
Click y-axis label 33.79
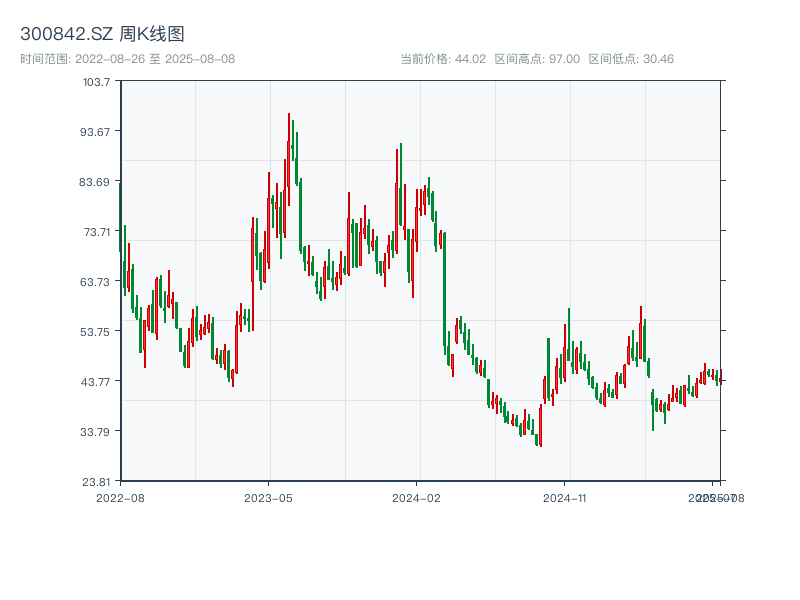pos(95,432)
